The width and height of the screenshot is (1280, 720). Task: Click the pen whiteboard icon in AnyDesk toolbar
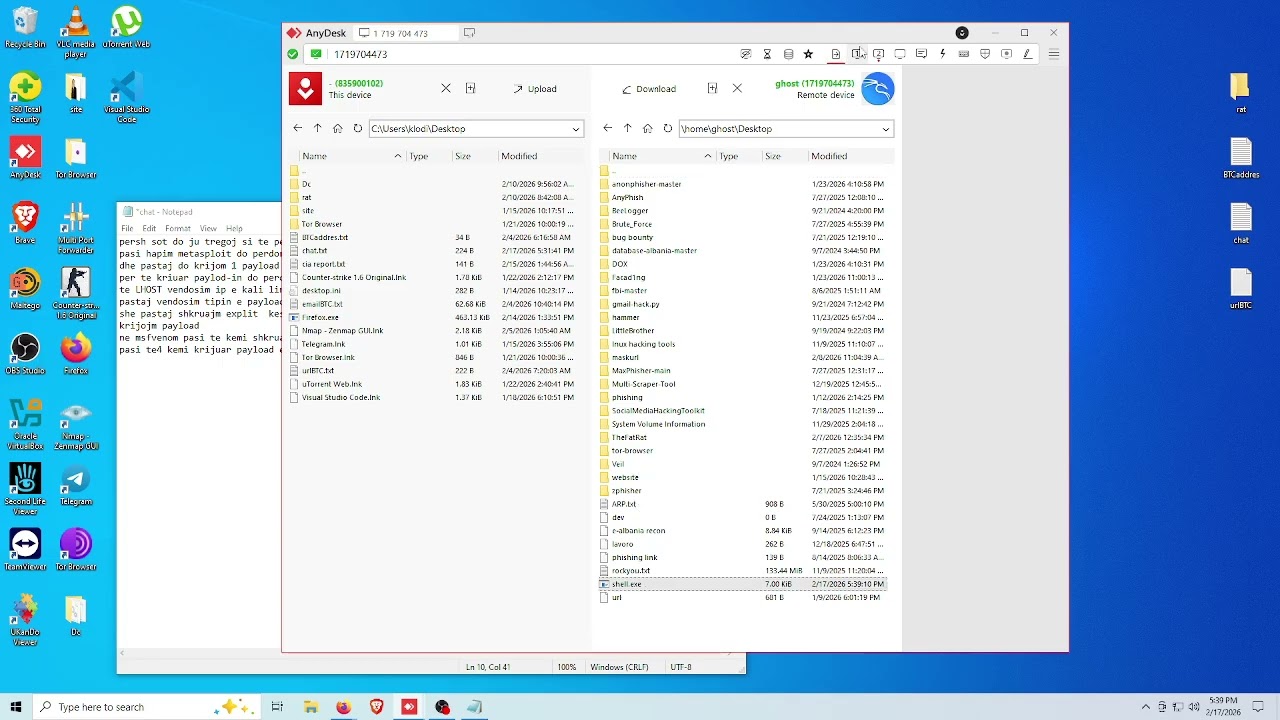1027,54
